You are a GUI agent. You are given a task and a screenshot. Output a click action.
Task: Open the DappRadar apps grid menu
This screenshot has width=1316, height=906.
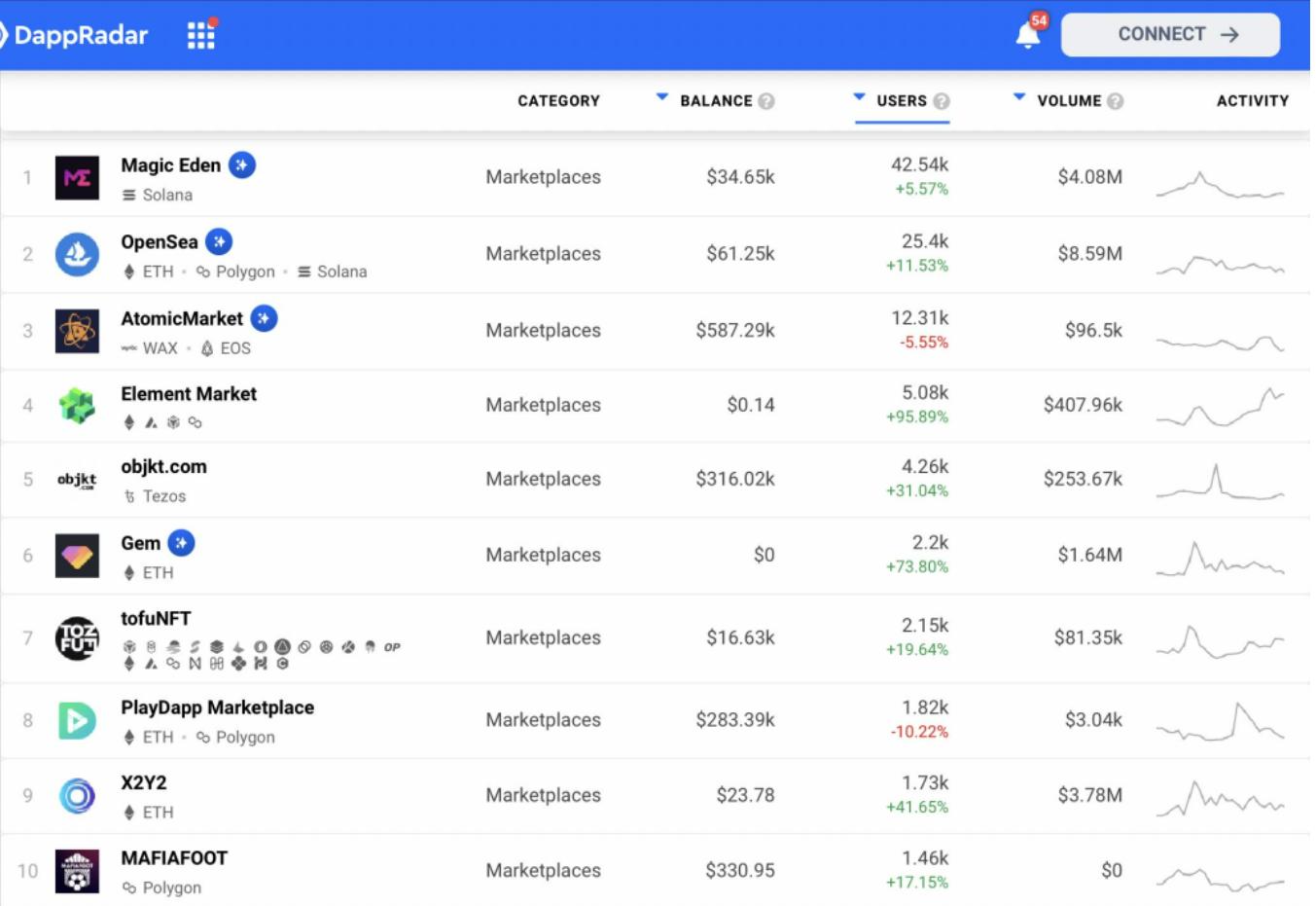click(x=200, y=35)
